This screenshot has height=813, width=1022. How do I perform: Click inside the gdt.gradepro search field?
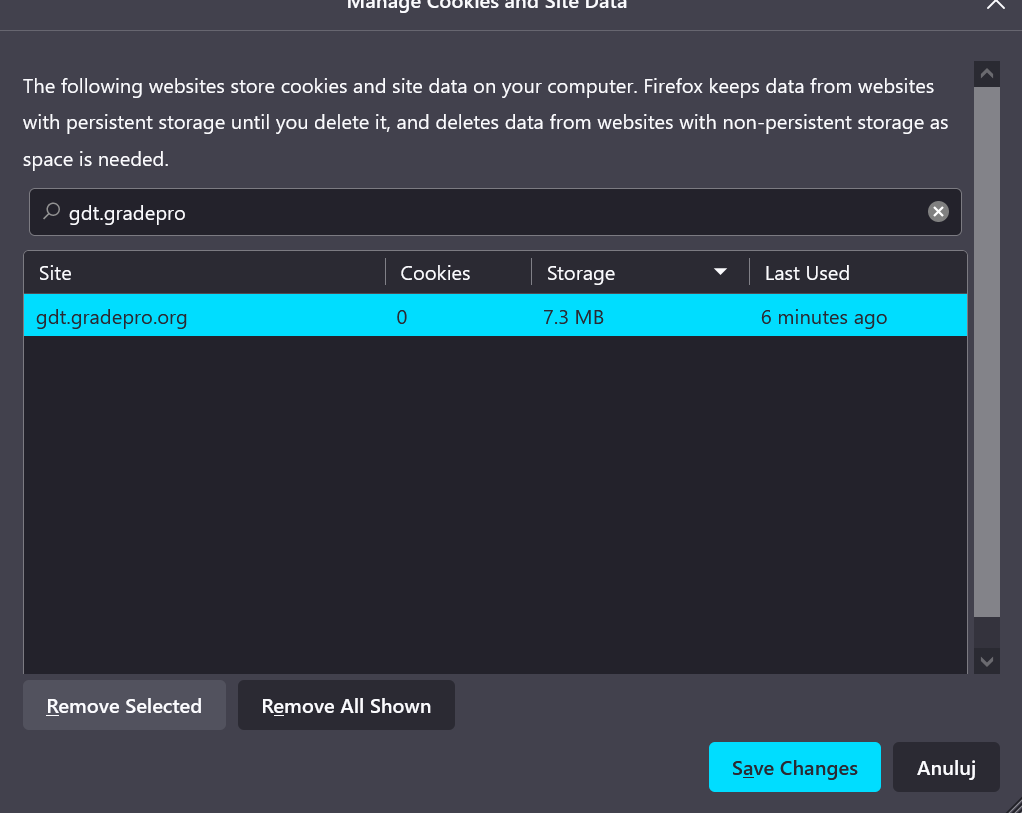pyautogui.click(x=400, y=212)
